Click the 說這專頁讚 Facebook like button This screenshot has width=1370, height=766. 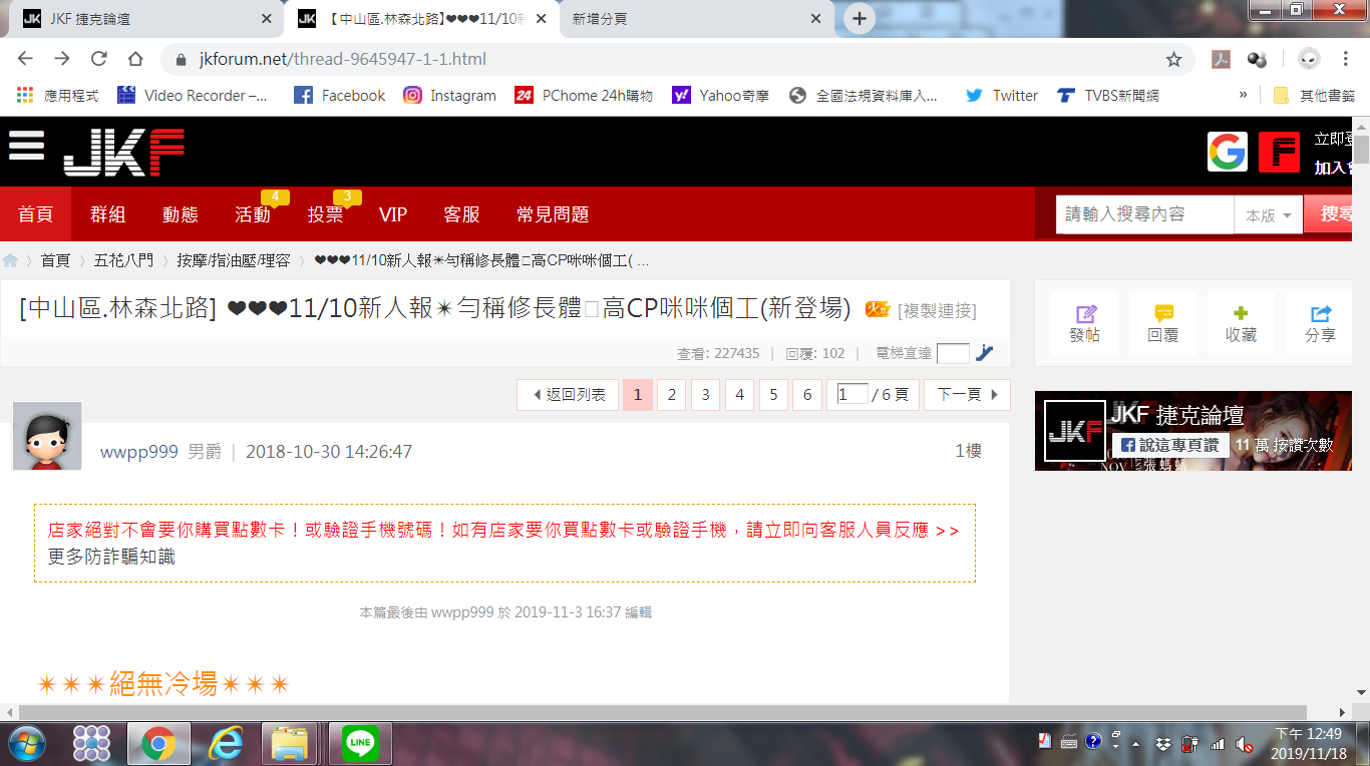1170,445
